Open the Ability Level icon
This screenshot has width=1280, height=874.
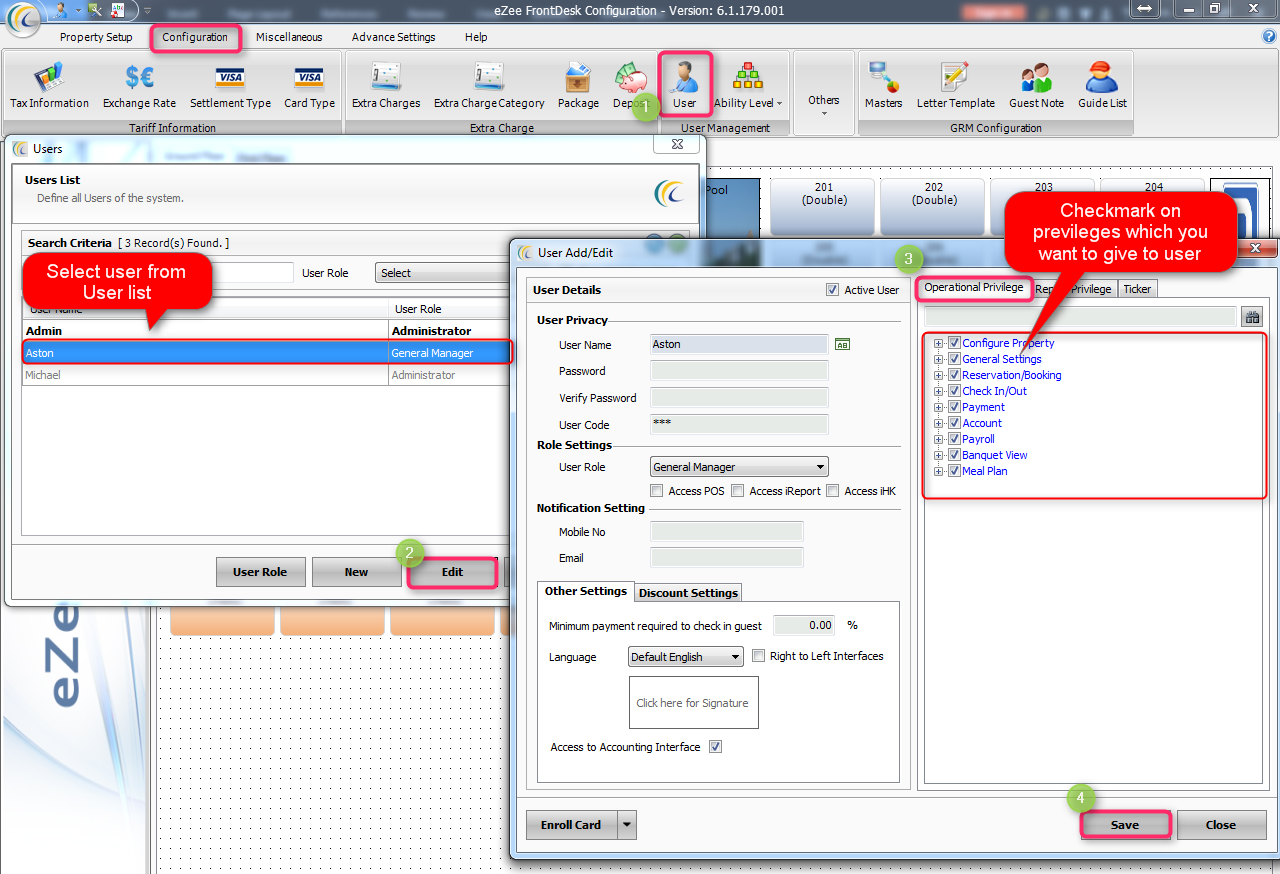point(748,86)
